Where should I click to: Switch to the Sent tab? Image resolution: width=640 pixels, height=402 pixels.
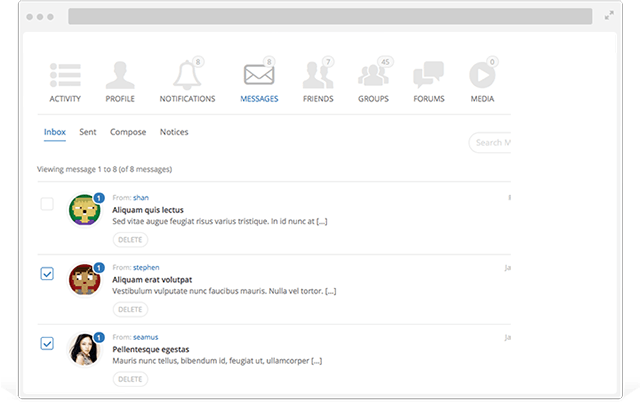[88, 132]
